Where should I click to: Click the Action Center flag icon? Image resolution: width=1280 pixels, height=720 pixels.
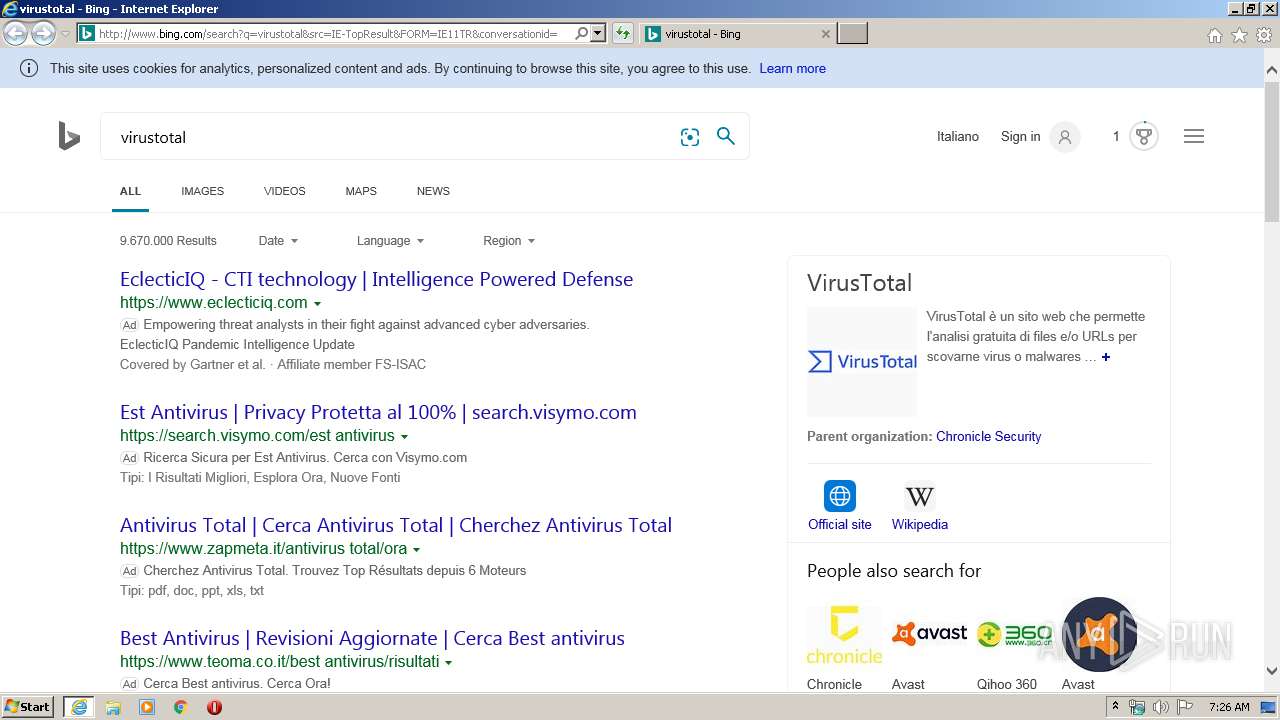click(x=1184, y=707)
